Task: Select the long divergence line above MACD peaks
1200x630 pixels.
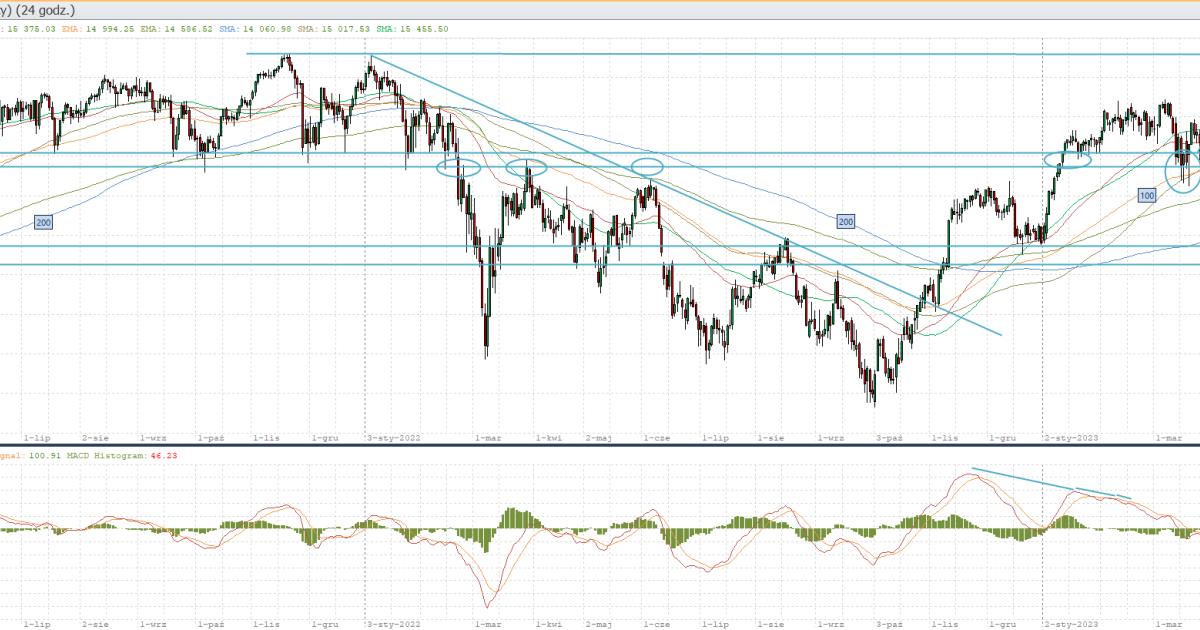Action: pyautogui.click(x=1020, y=478)
